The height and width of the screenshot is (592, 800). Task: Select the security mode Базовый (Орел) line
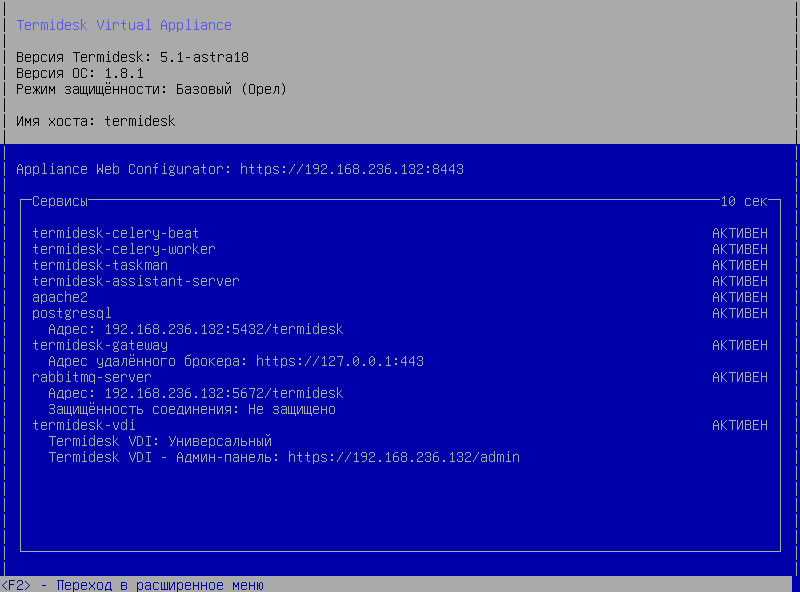(x=152, y=89)
